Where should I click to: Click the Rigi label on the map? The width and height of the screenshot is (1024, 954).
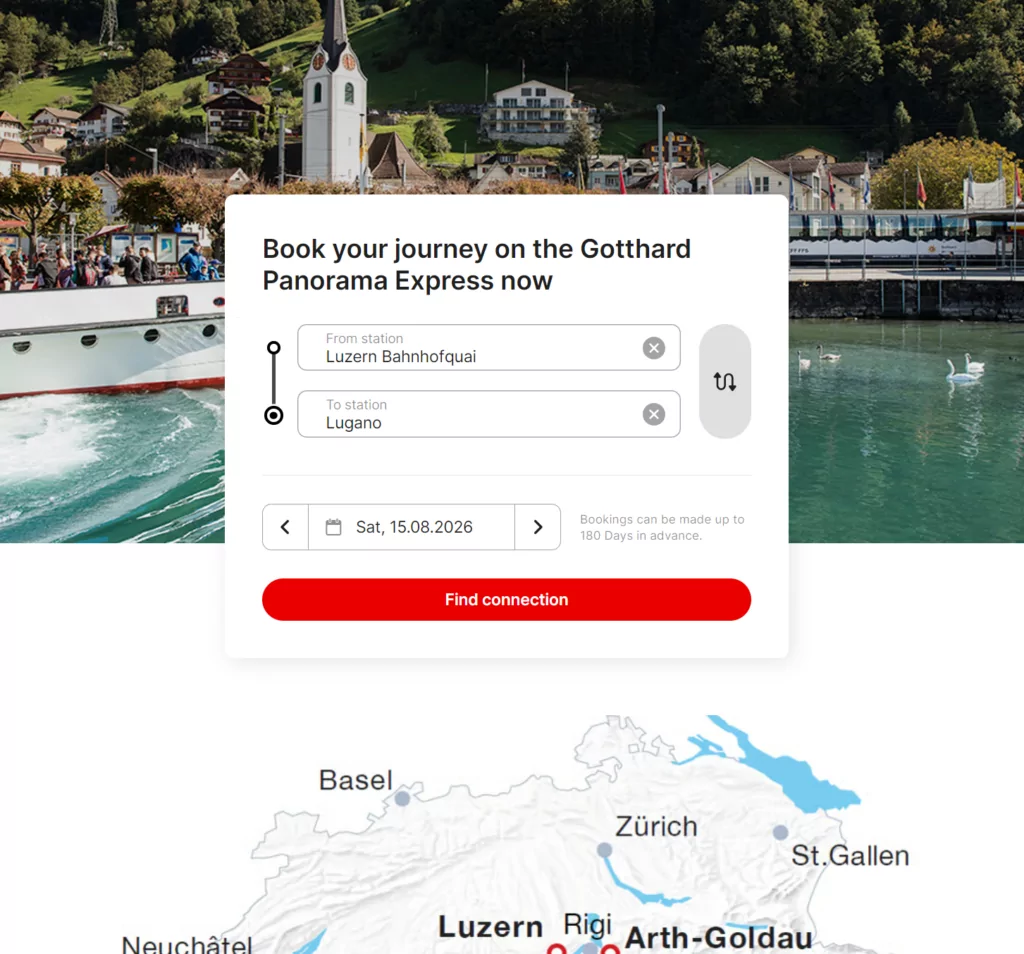(588, 926)
